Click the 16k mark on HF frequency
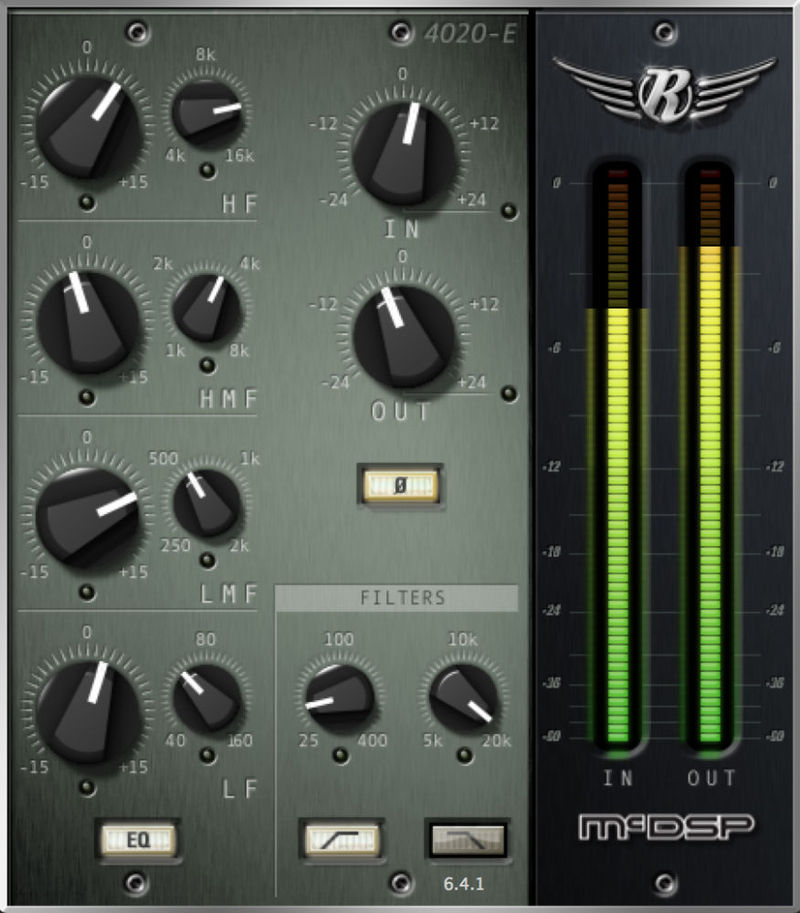Image resolution: width=800 pixels, height=913 pixels. (240, 156)
